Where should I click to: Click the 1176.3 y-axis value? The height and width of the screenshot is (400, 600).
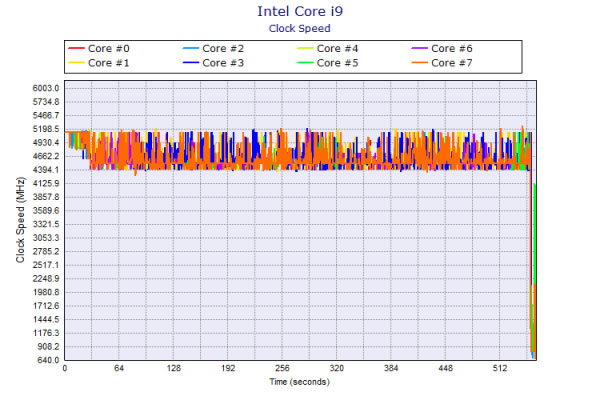click(x=46, y=333)
